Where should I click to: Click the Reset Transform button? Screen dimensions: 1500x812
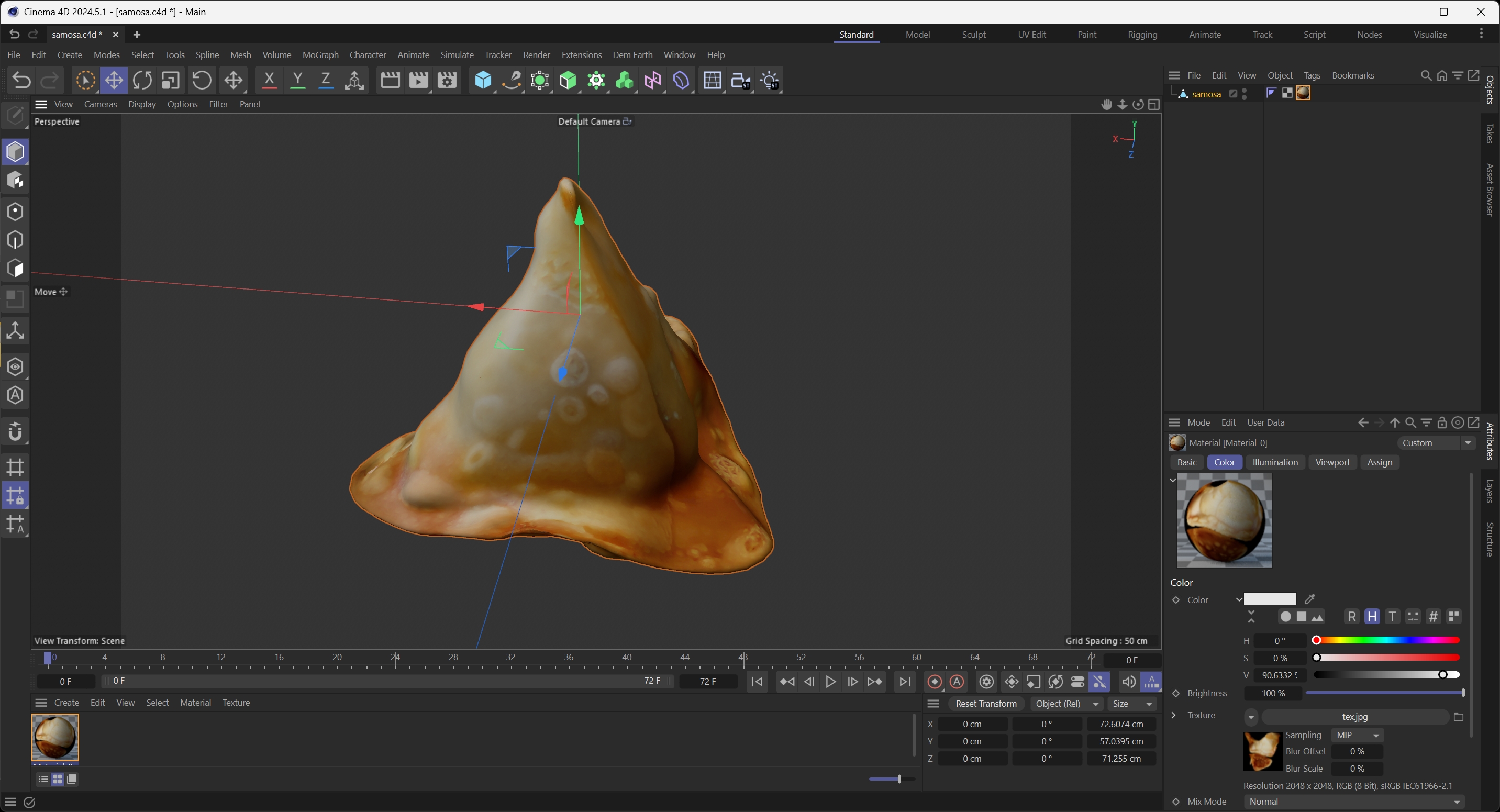point(986,704)
